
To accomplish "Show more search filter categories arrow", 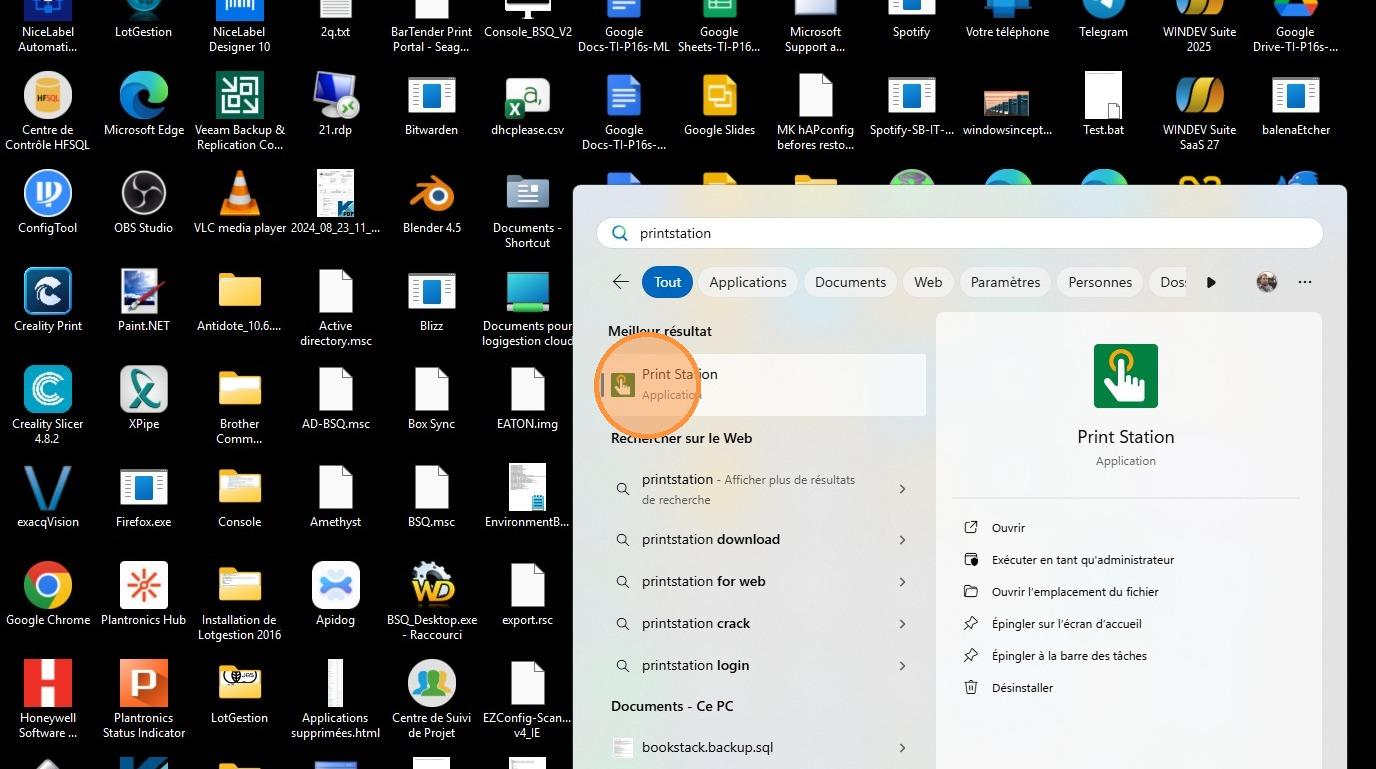I will (x=1211, y=282).
